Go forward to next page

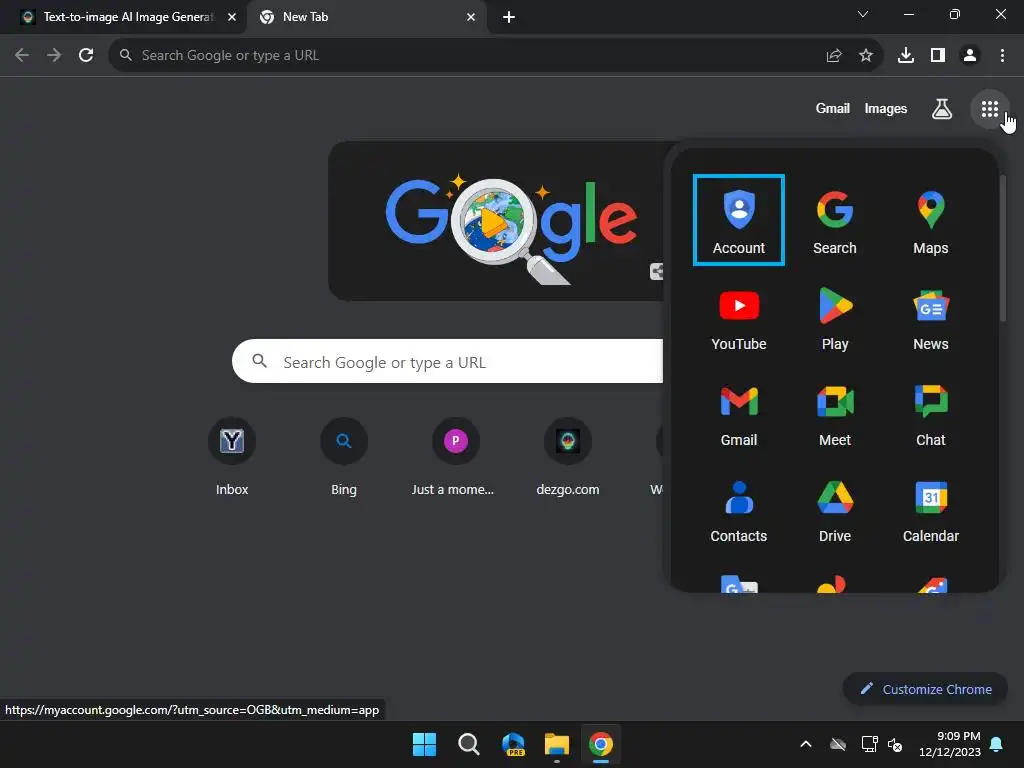pos(54,56)
